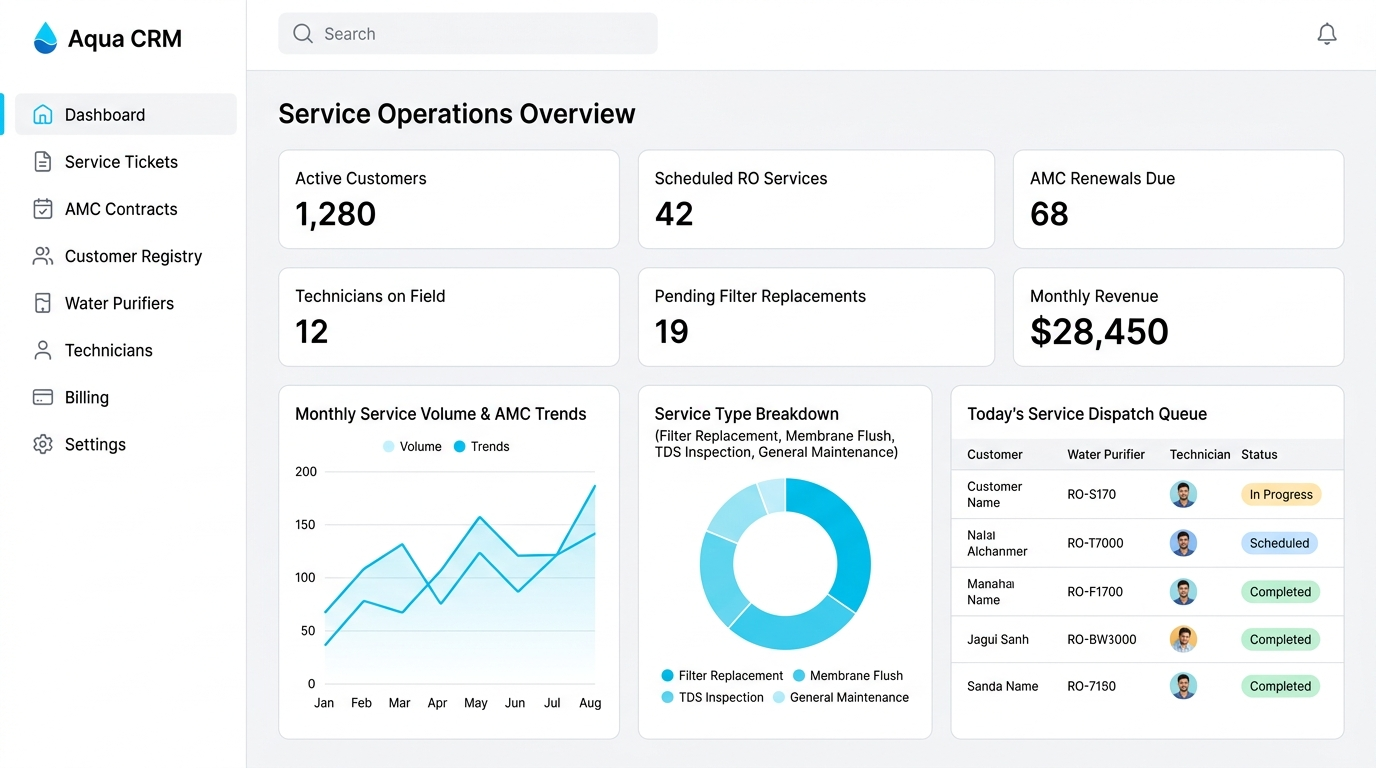Click the AMC Contracts calendar icon
Image resolution: width=1376 pixels, height=768 pixels.
pyautogui.click(x=43, y=208)
